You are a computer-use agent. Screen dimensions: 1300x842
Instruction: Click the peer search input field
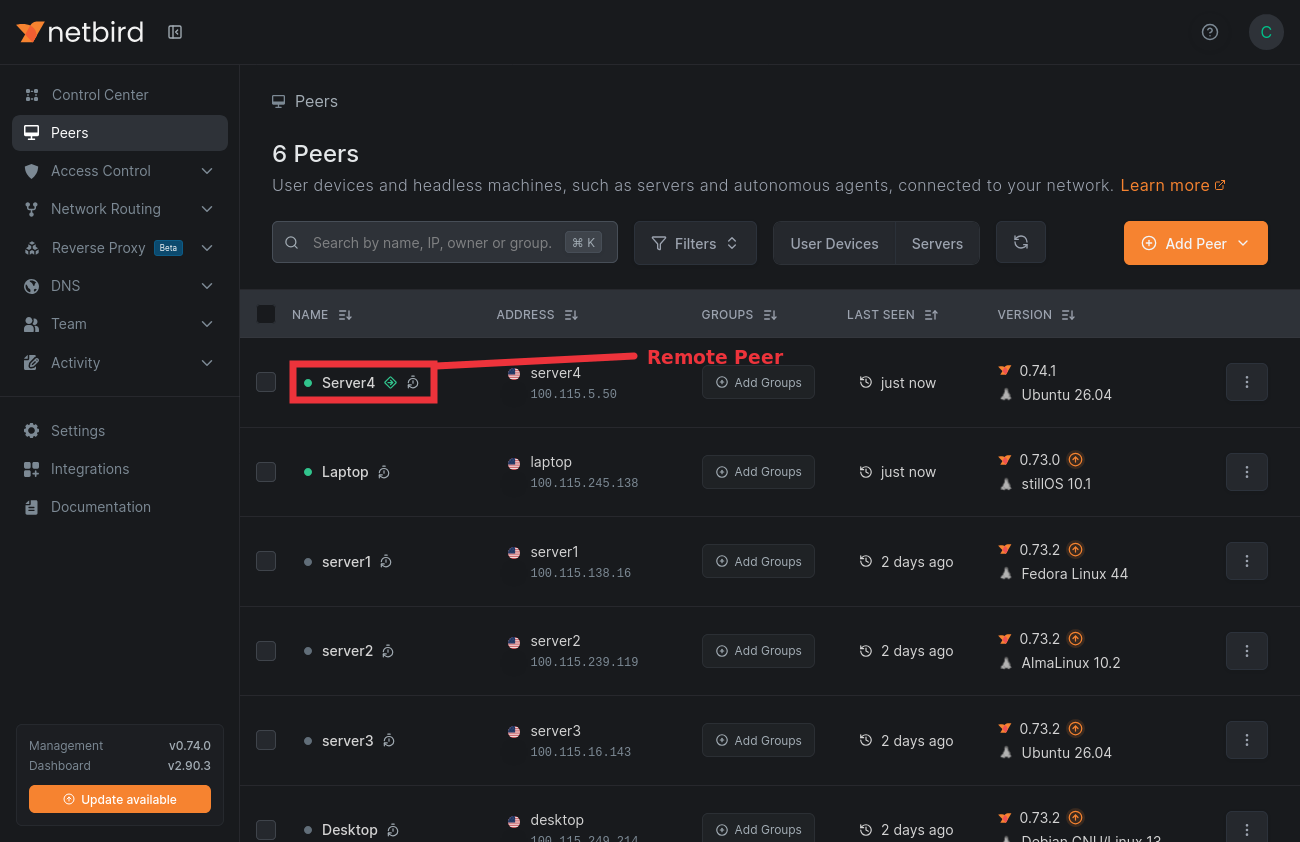coord(445,242)
